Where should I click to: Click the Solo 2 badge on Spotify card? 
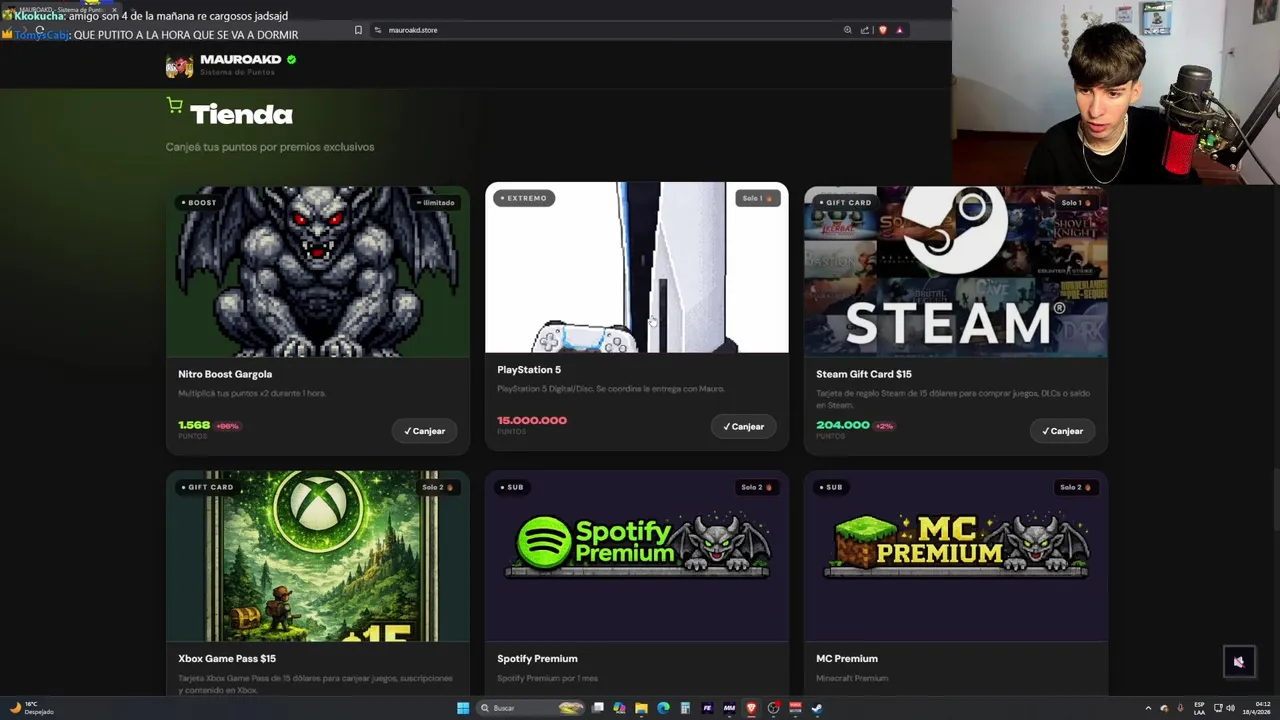point(757,487)
